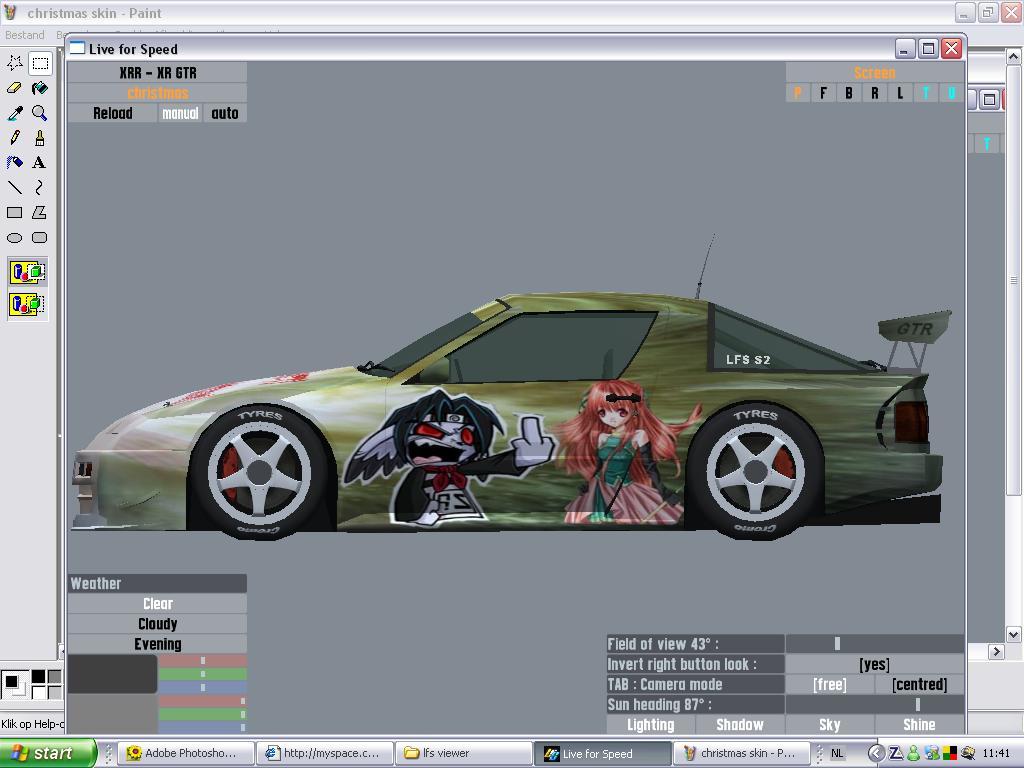
Task: Switch to myspace browser taskbar button
Action: 323,753
